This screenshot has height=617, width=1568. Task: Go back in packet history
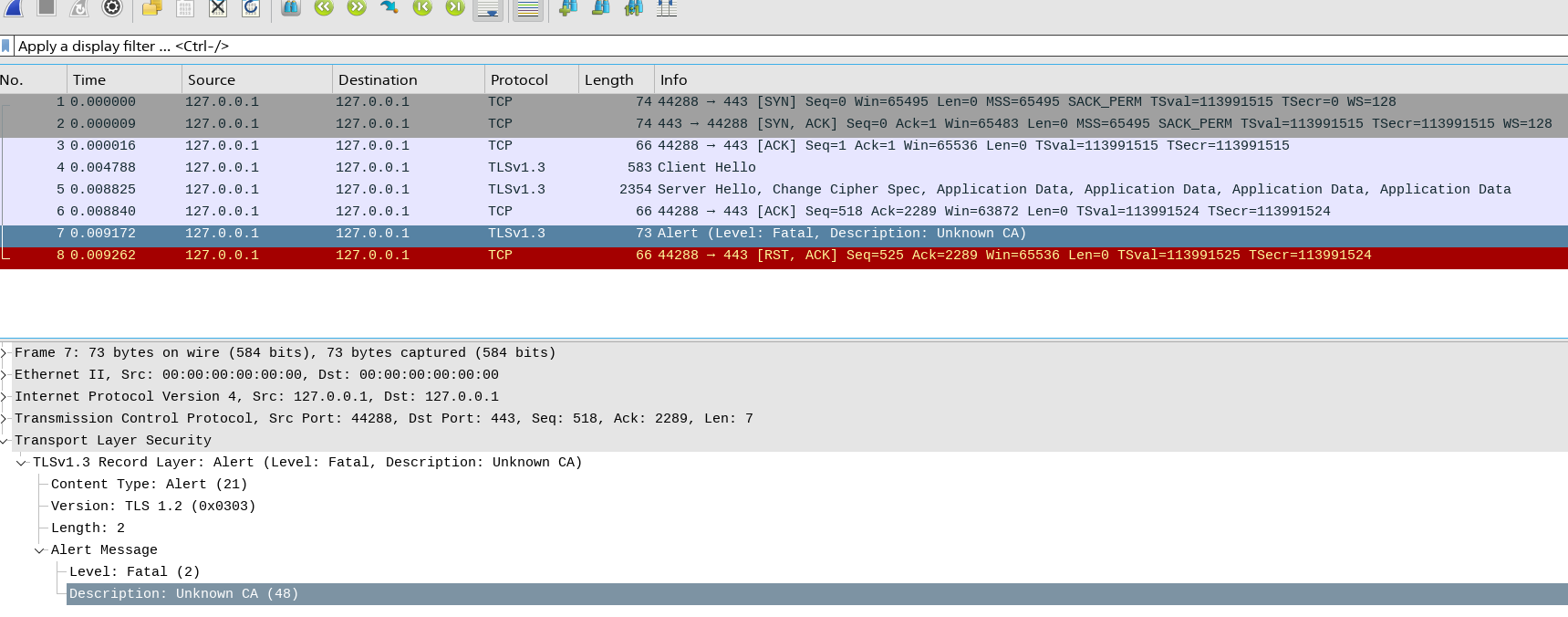(x=324, y=7)
